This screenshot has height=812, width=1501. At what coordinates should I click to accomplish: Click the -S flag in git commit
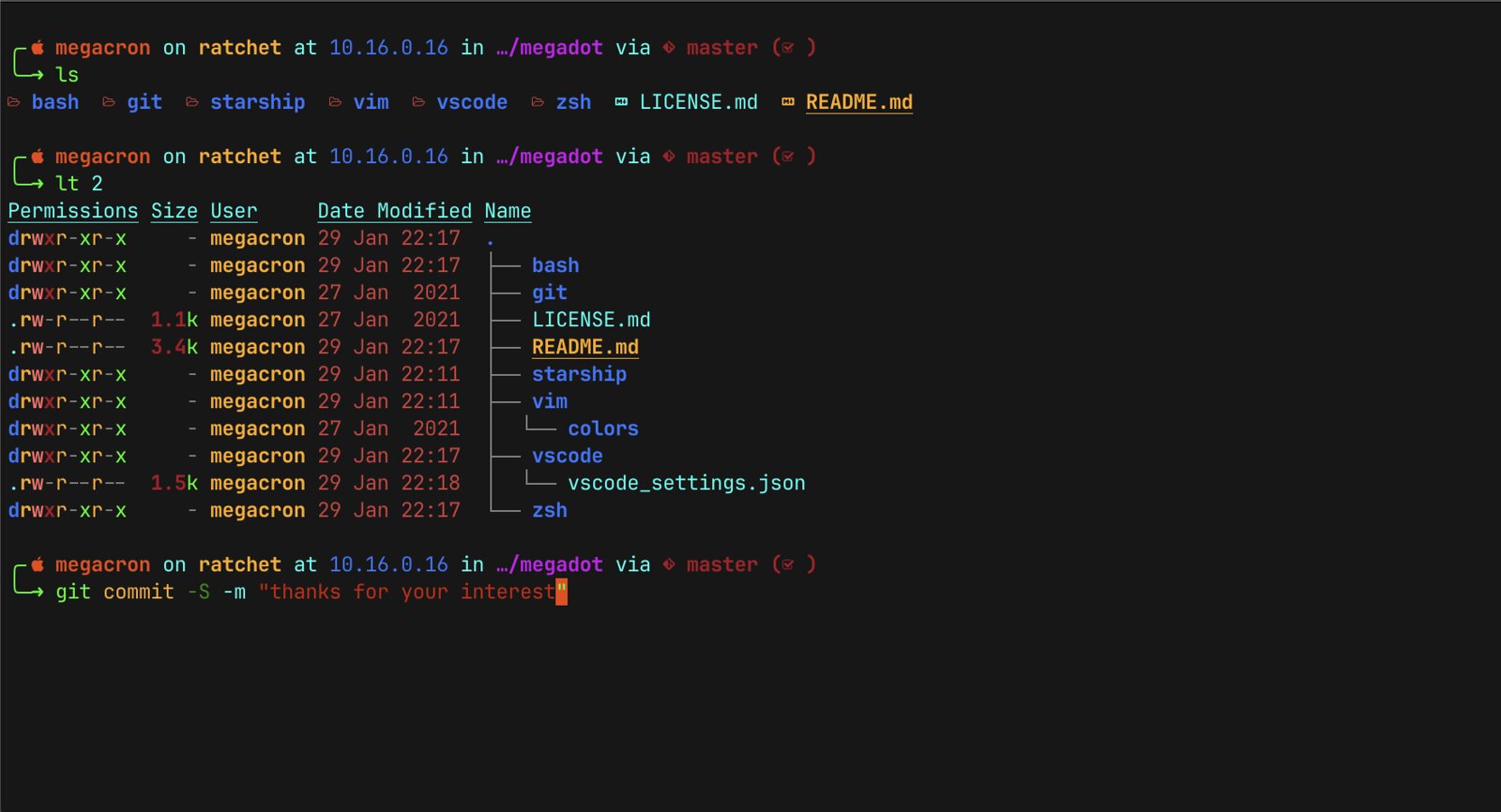click(198, 592)
